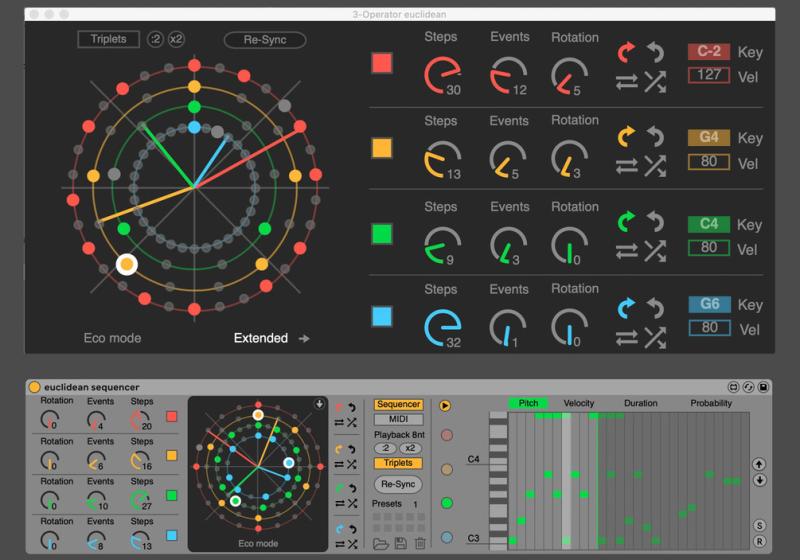Shuffle the orange operator pattern
Image resolution: width=800 pixels, height=560 pixels.
click(x=655, y=166)
